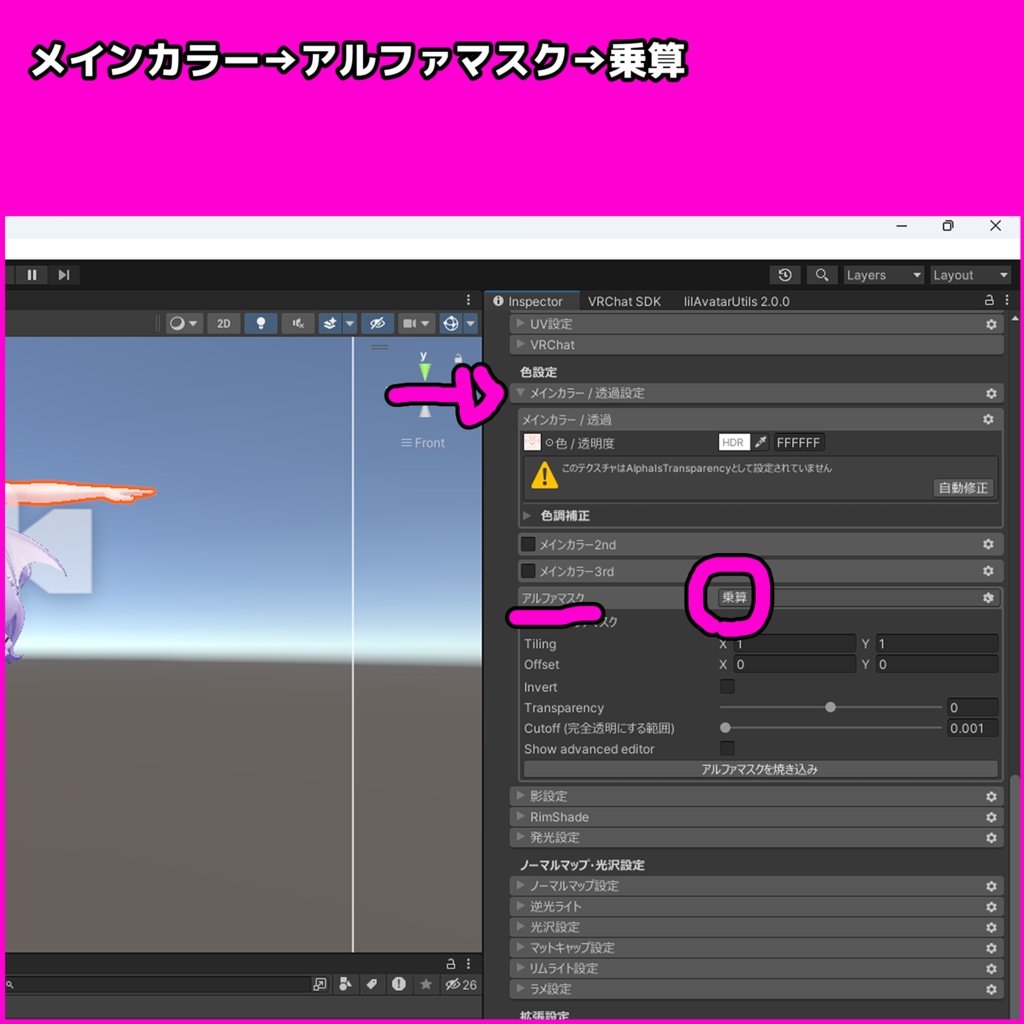Click the FFFFFF hex color field
The image size is (1024, 1024).
[798, 442]
